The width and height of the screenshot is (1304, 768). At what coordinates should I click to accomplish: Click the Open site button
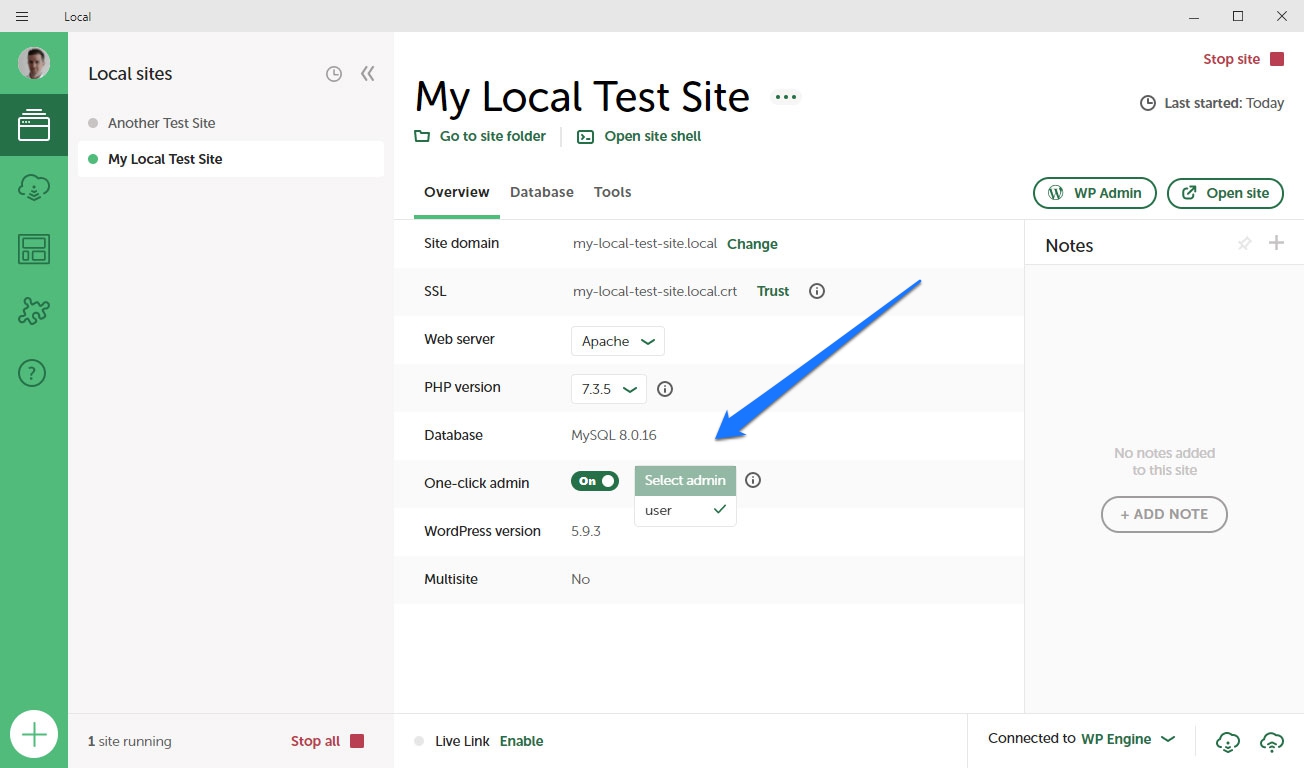tap(1225, 193)
